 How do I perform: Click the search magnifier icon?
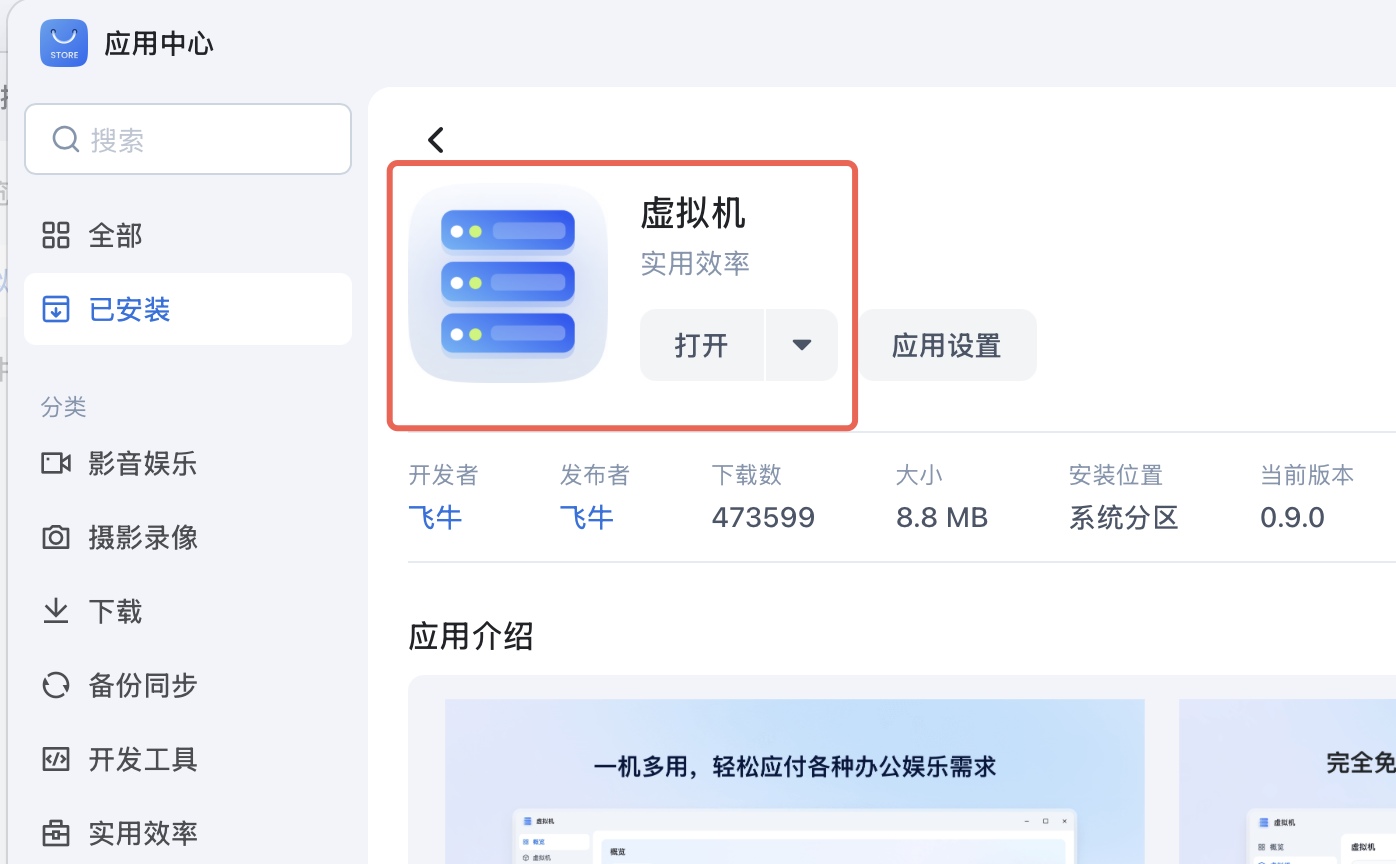click(66, 139)
